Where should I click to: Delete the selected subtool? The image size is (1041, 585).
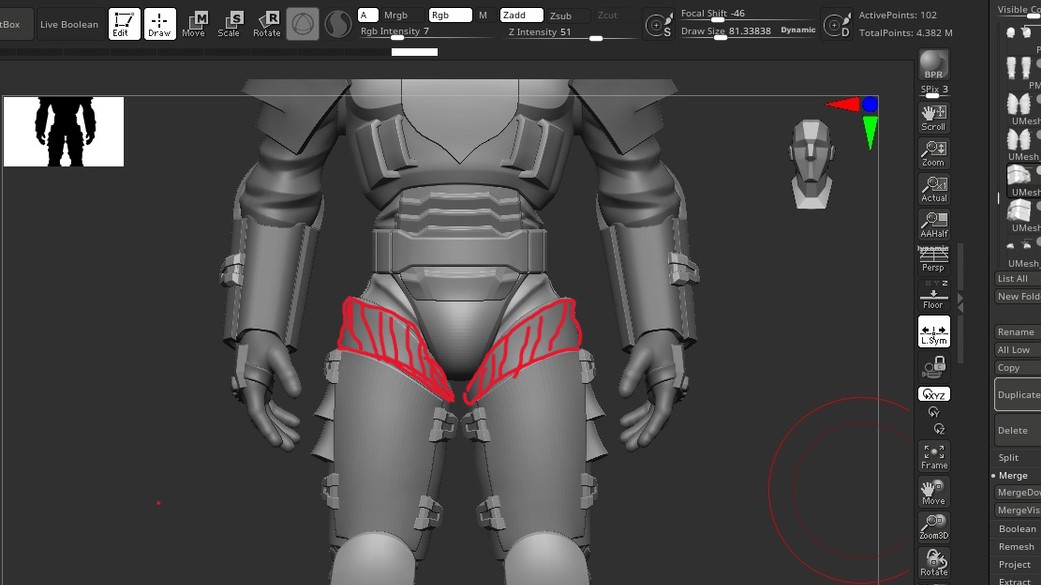click(x=1018, y=430)
